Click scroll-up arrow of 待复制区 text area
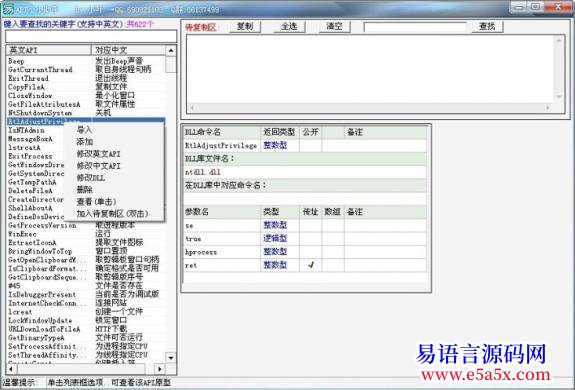 coord(559,40)
